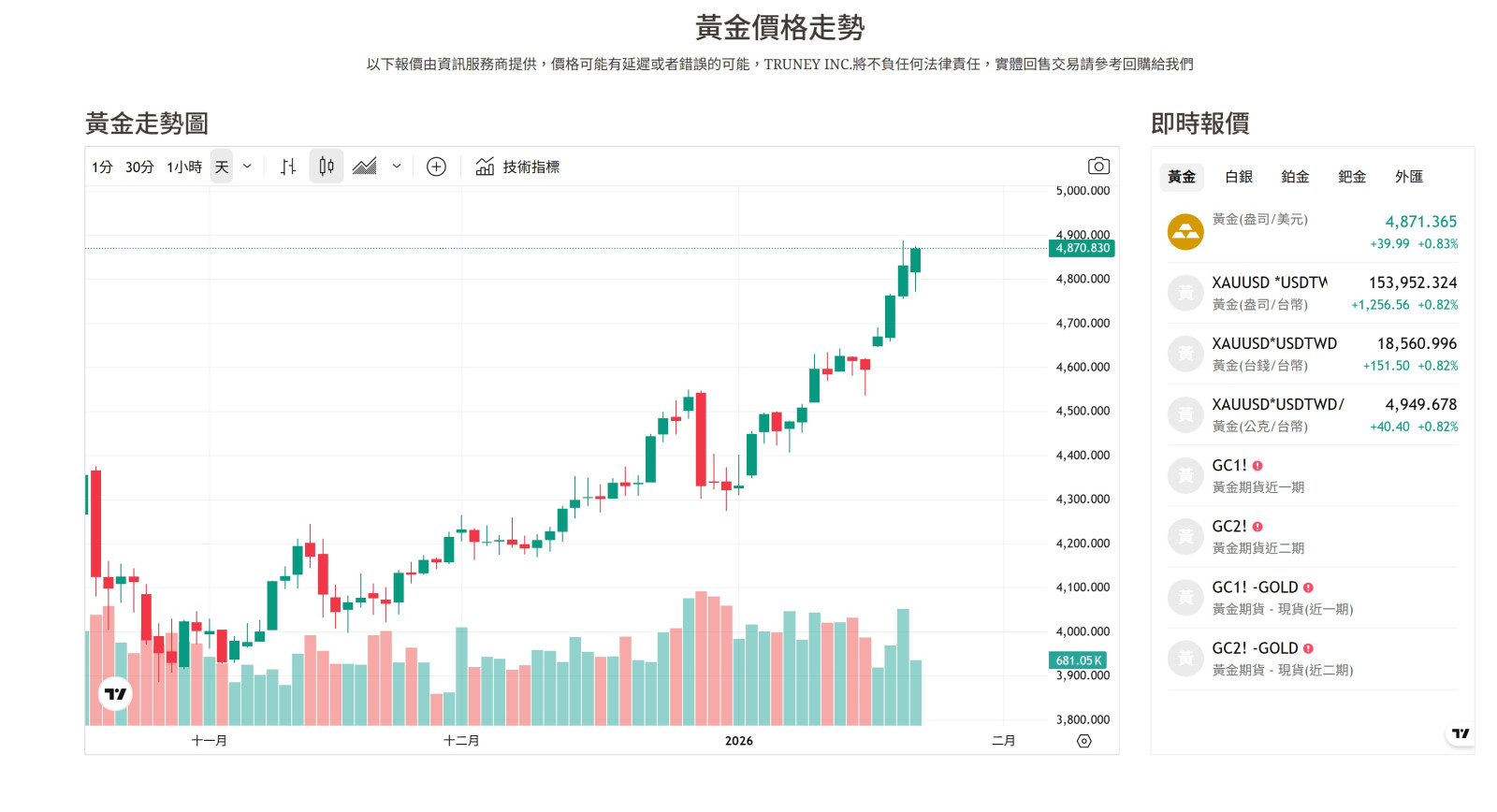
Task: Click the current price label 4,870.830
Action: 1083,248
